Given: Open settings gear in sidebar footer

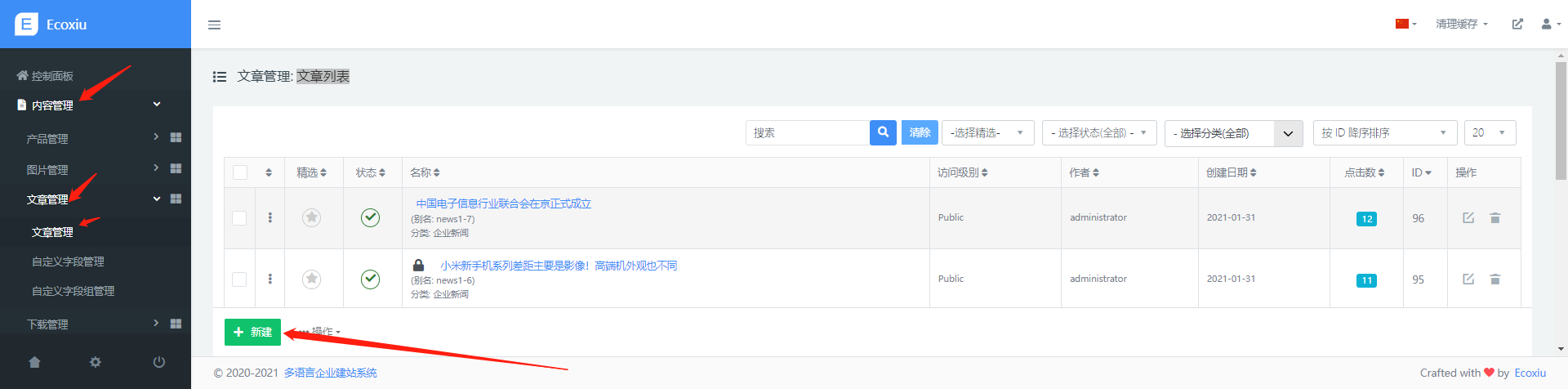Looking at the screenshot, I should pos(96,362).
